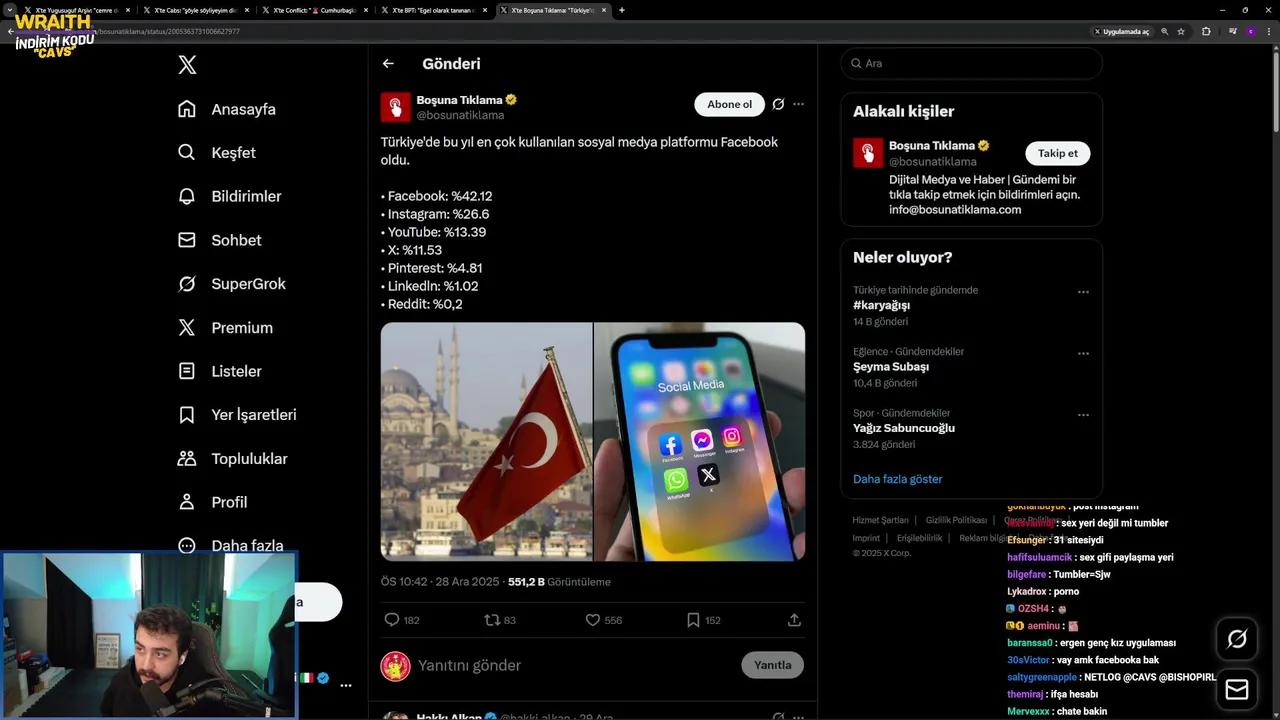Image resolution: width=1280 pixels, height=720 pixels.
Task: Expand the Daha fazla menu
Action: [230, 546]
